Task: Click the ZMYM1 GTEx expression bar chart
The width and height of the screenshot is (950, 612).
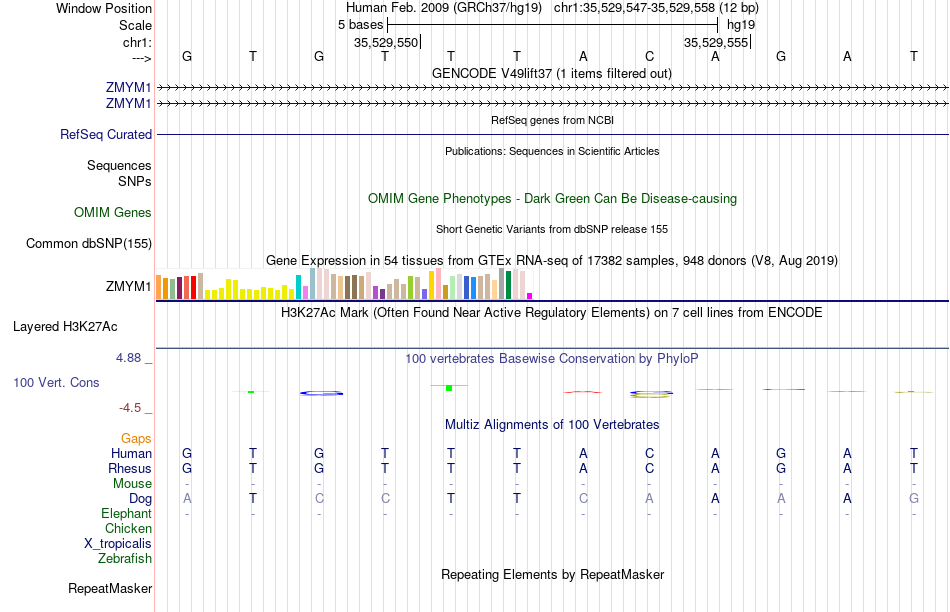Action: pyautogui.click(x=344, y=284)
